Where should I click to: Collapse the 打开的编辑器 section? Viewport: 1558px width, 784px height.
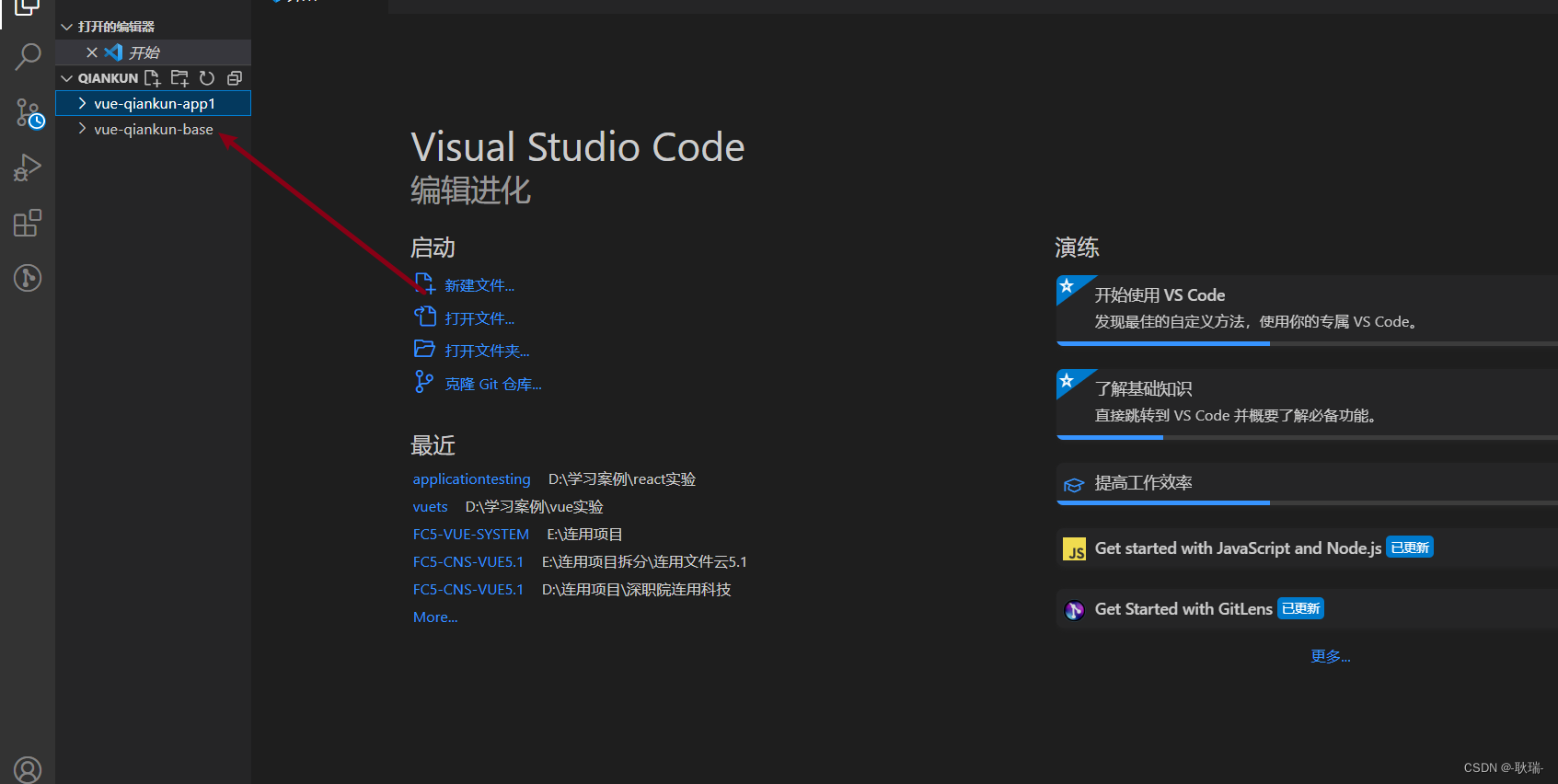point(66,27)
